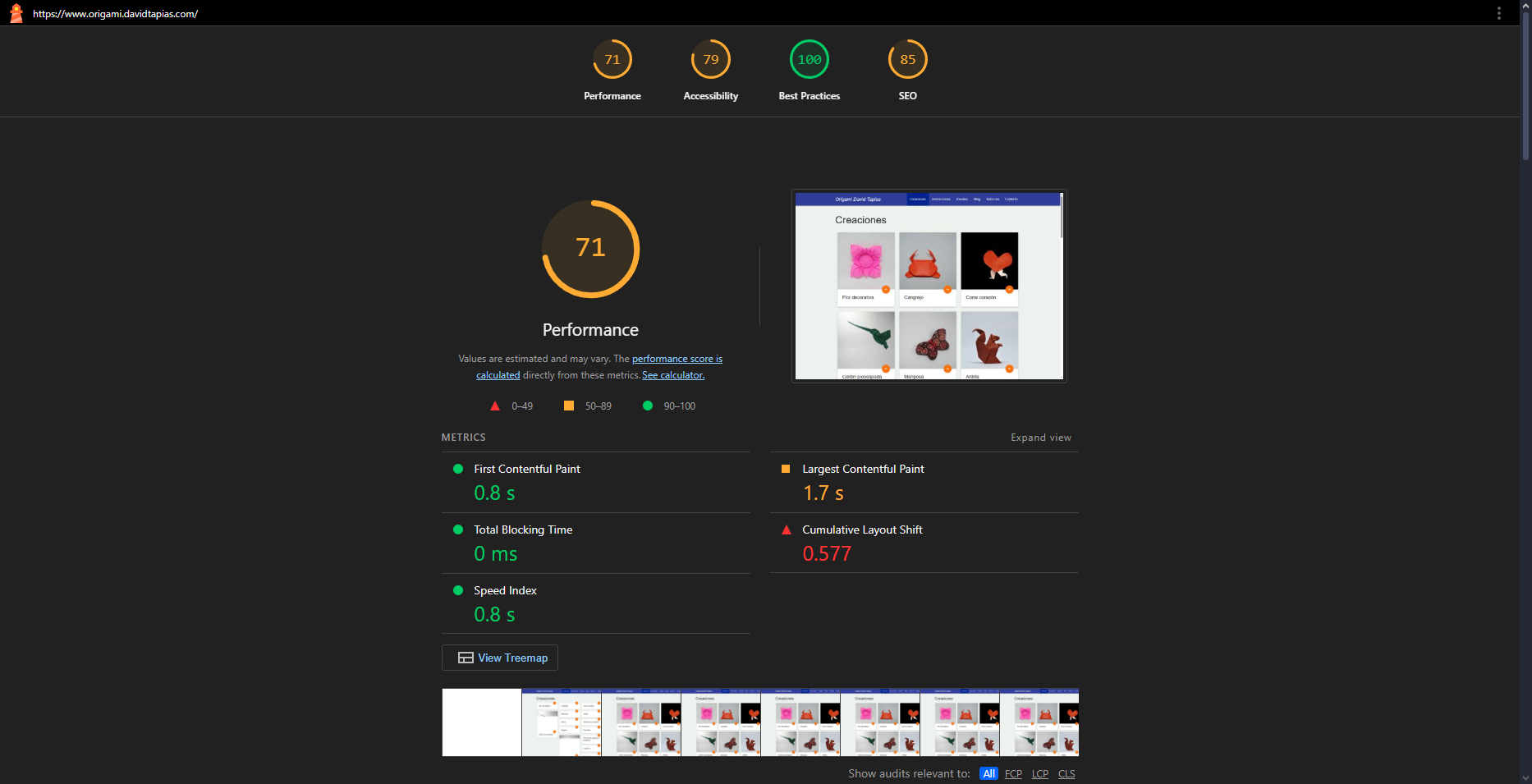This screenshot has height=784, width=1532.
Task: Click the first blank filmstrip frame
Action: [482, 722]
